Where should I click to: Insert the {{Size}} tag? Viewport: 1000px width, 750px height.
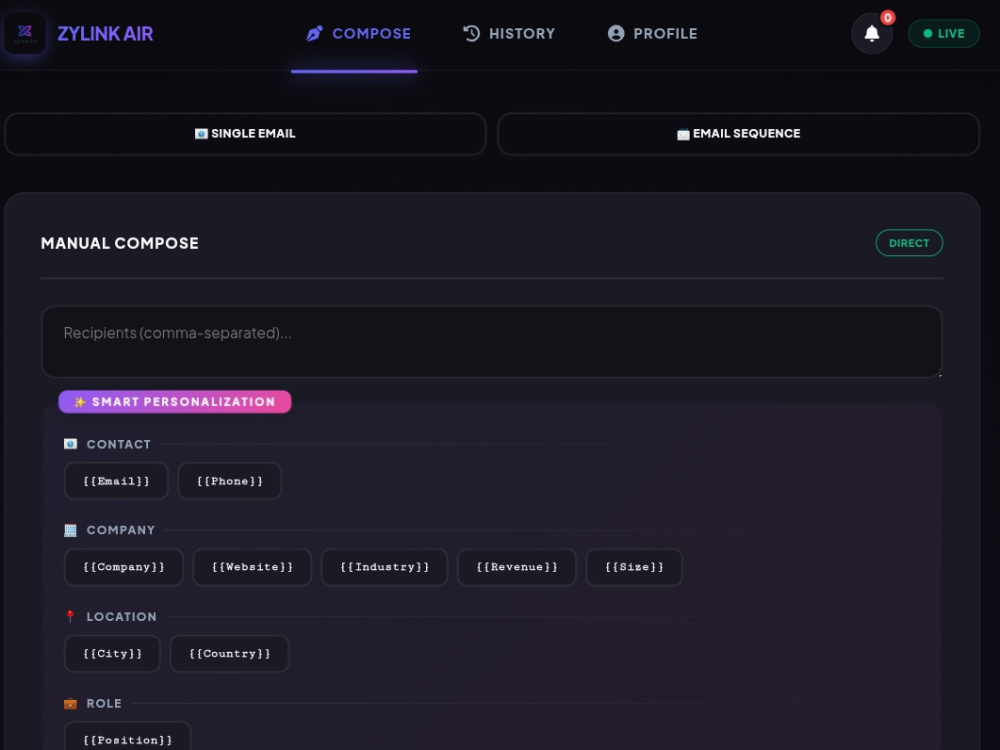634,568
